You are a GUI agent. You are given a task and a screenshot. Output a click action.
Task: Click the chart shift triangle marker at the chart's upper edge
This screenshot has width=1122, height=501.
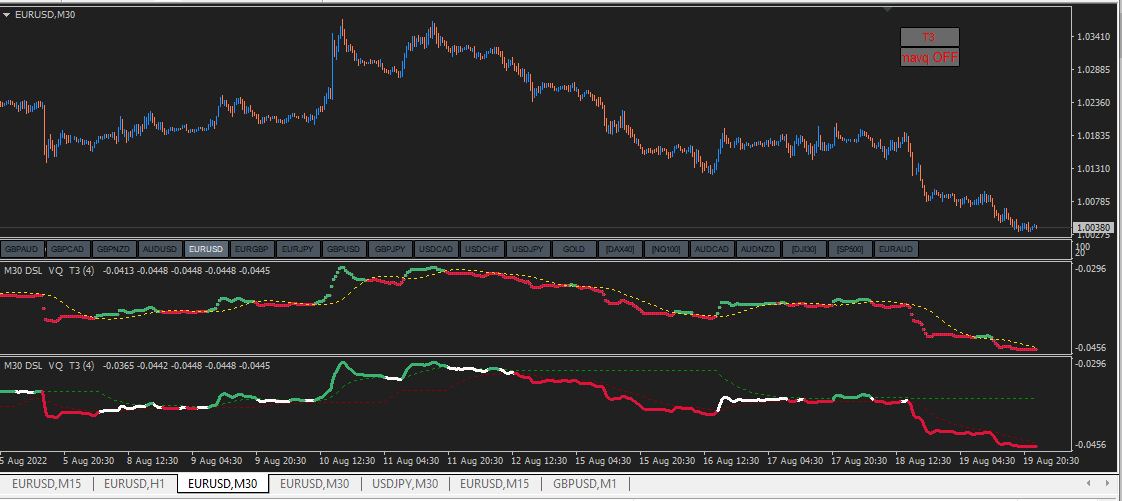coord(887,9)
